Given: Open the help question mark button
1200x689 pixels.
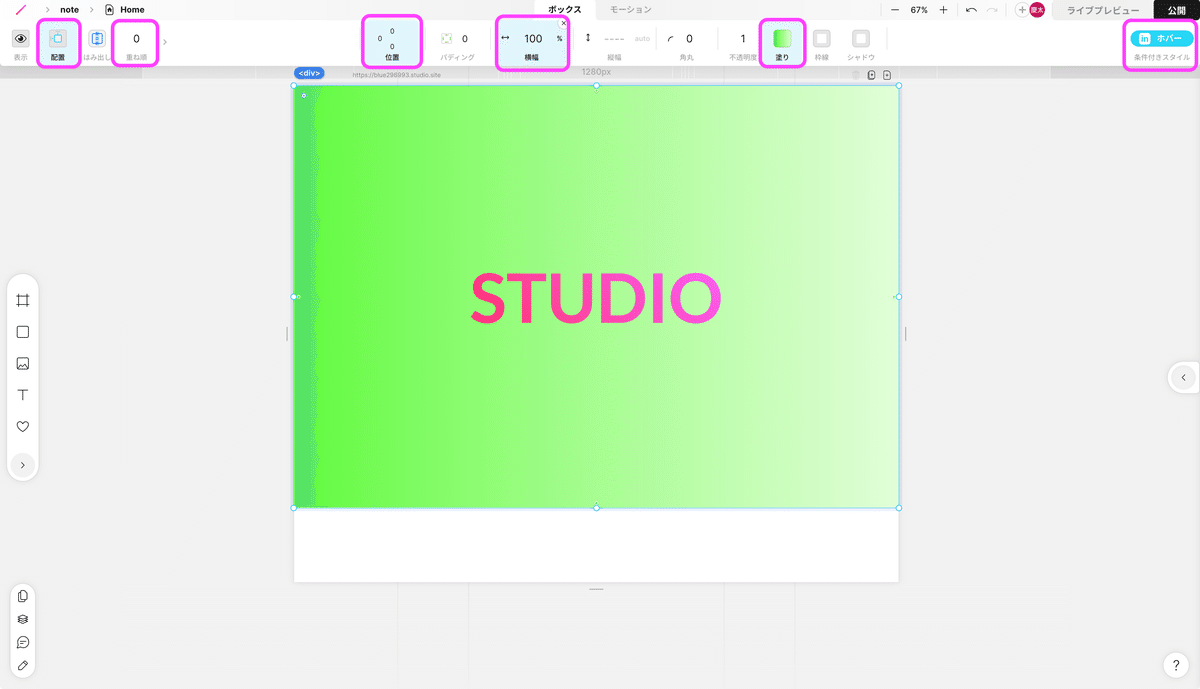Looking at the screenshot, I should tap(1176, 665).
